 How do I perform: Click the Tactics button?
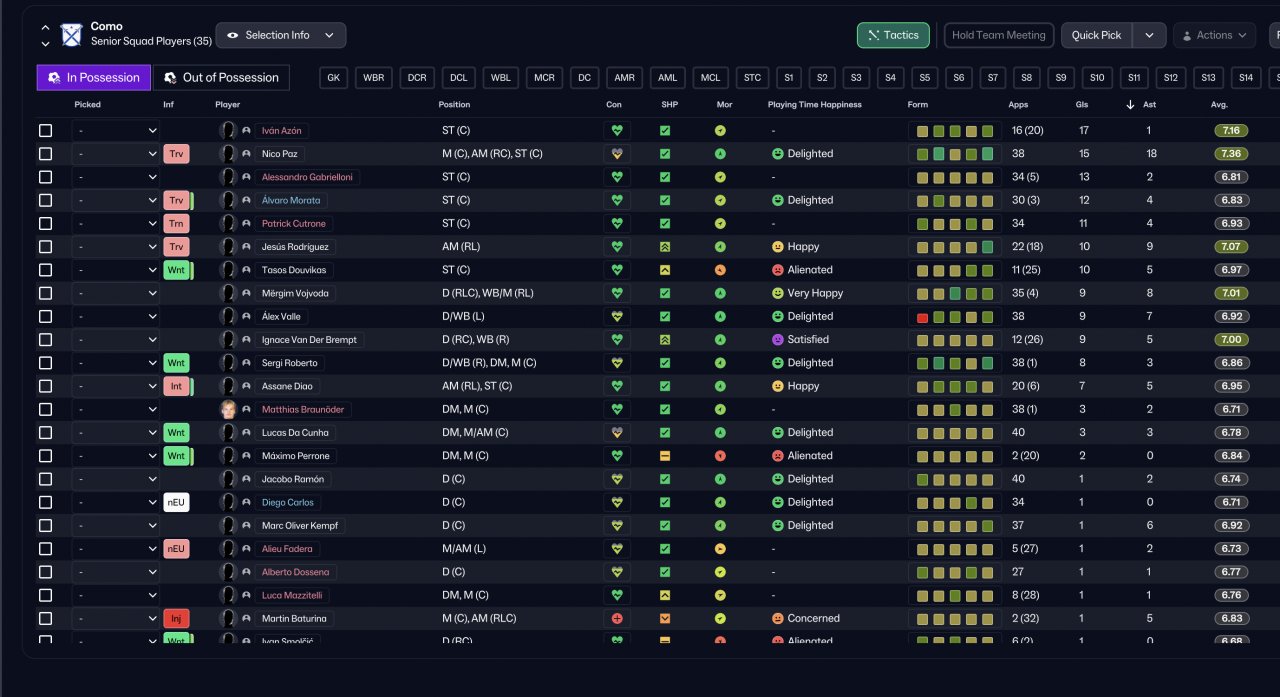[x=893, y=35]
